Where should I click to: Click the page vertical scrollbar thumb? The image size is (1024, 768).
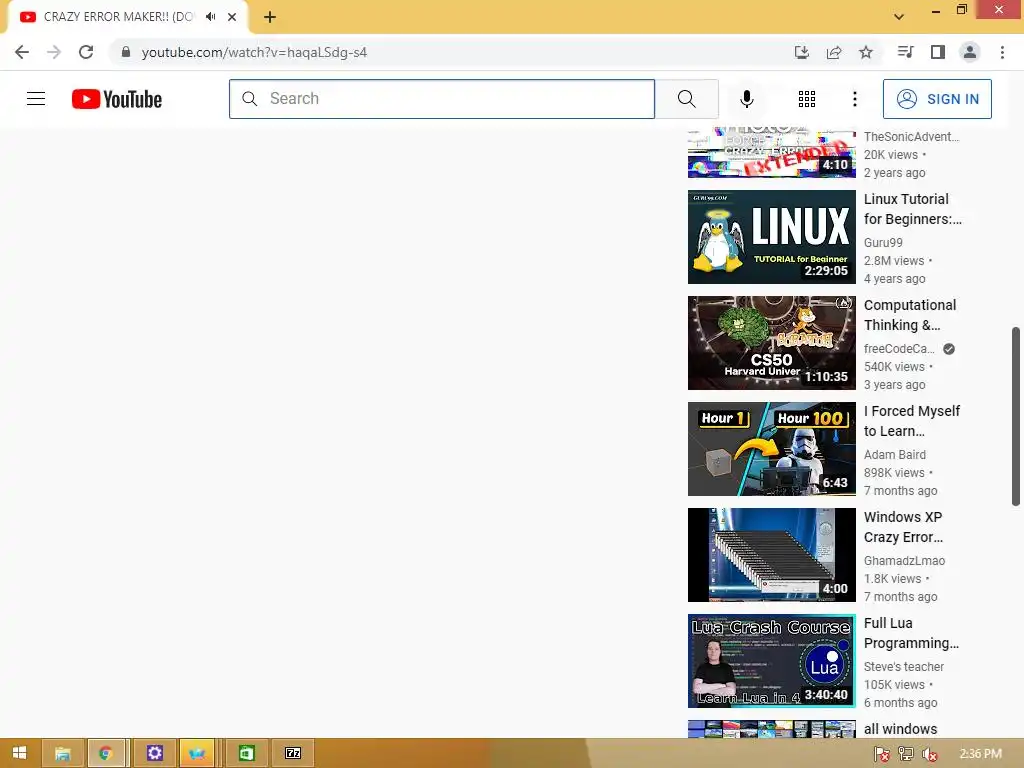[1016, 416]
